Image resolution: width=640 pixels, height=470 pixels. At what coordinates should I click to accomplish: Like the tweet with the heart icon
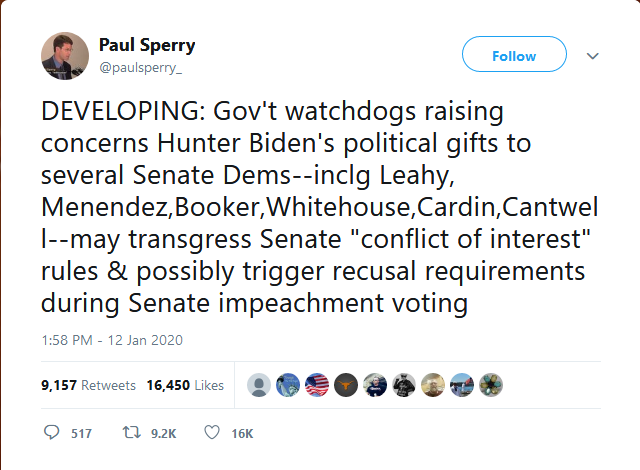pyautogui.click(x=211, y=433)
